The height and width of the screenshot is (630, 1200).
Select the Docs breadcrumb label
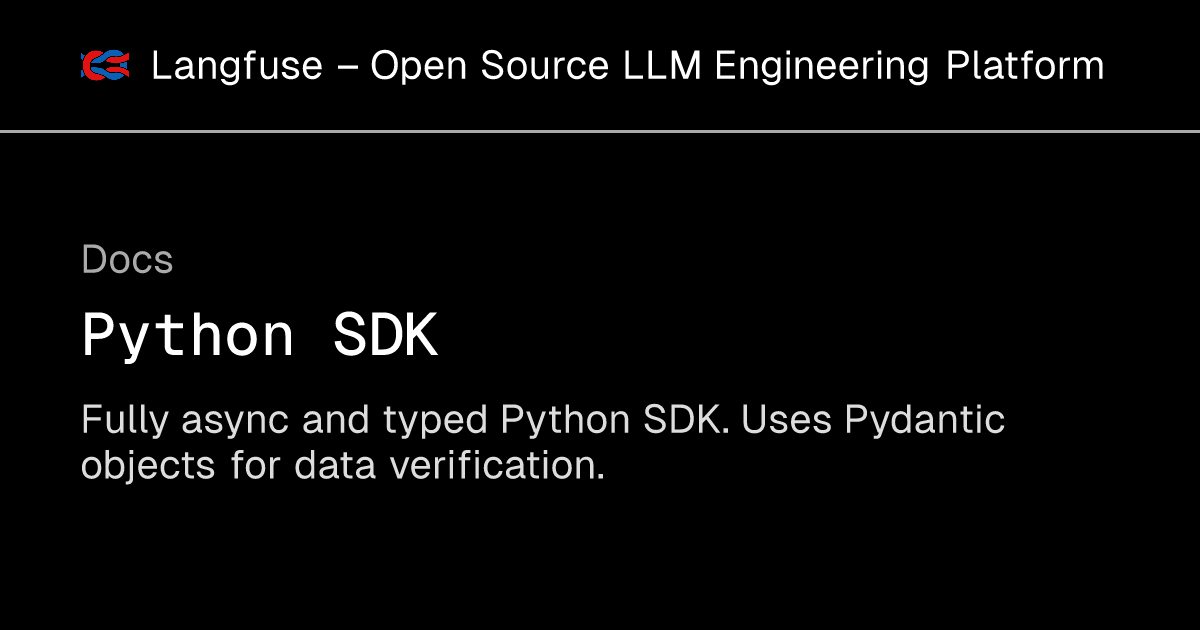(x=127, y=260)
